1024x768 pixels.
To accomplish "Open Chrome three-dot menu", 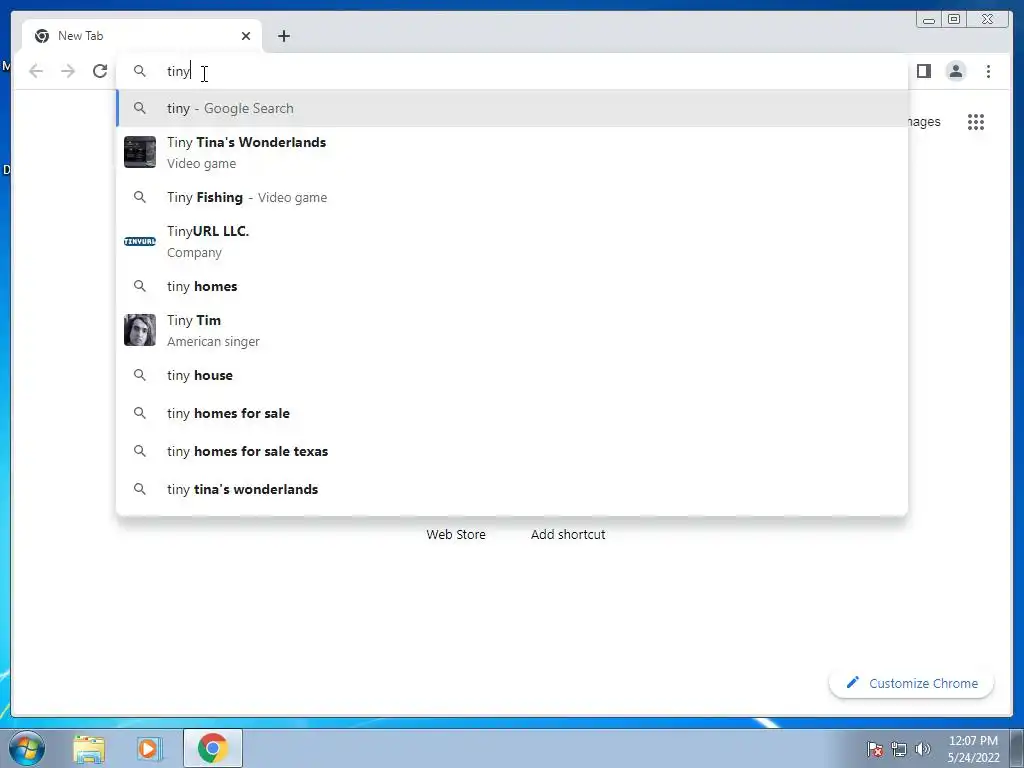I will [988, 71].
